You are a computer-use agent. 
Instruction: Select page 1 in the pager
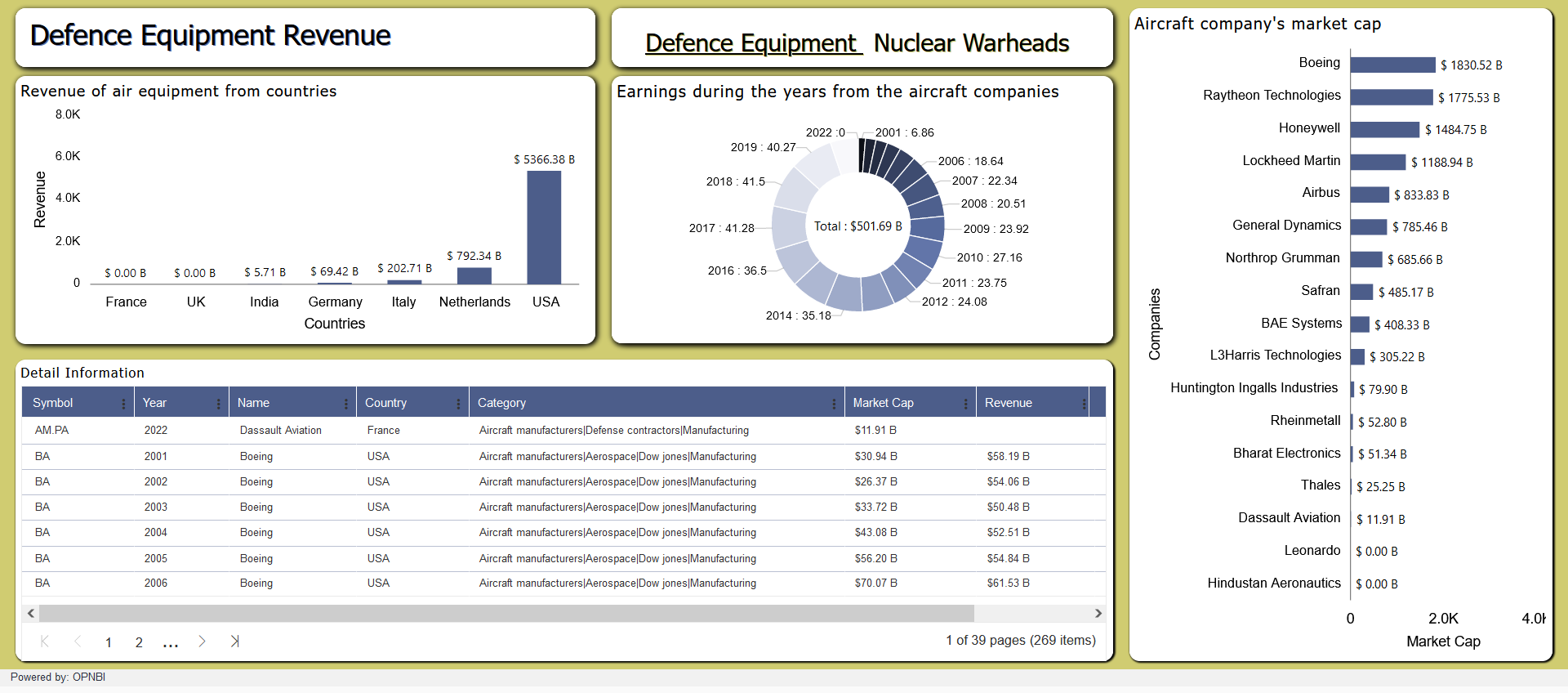coord(109,642)
